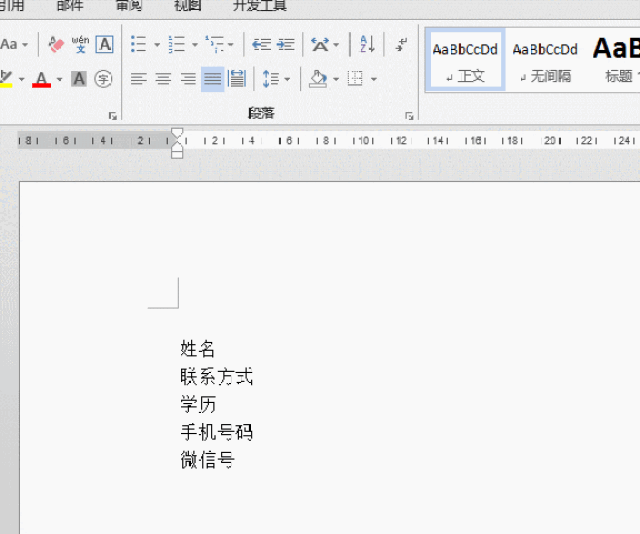Toggle show/hide paragraph marks
640x534 pixels.
click(400, 44)
